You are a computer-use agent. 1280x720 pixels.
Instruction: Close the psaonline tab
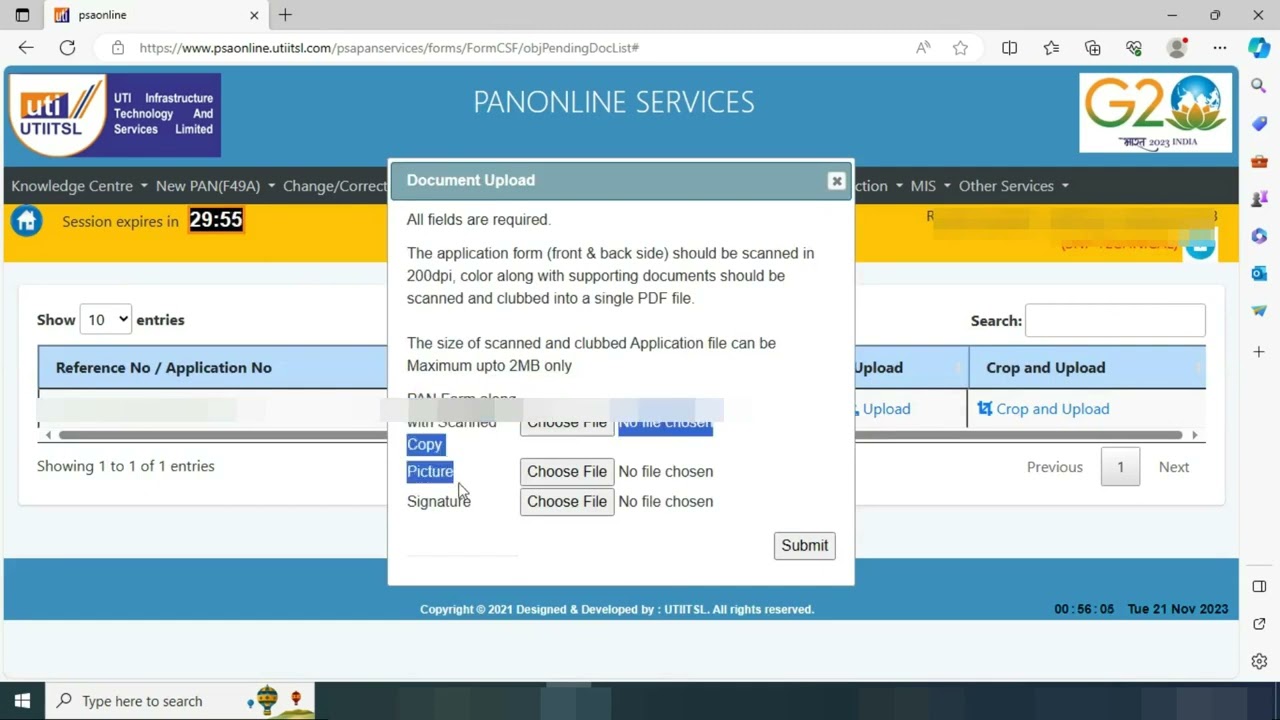pos(254,15)
